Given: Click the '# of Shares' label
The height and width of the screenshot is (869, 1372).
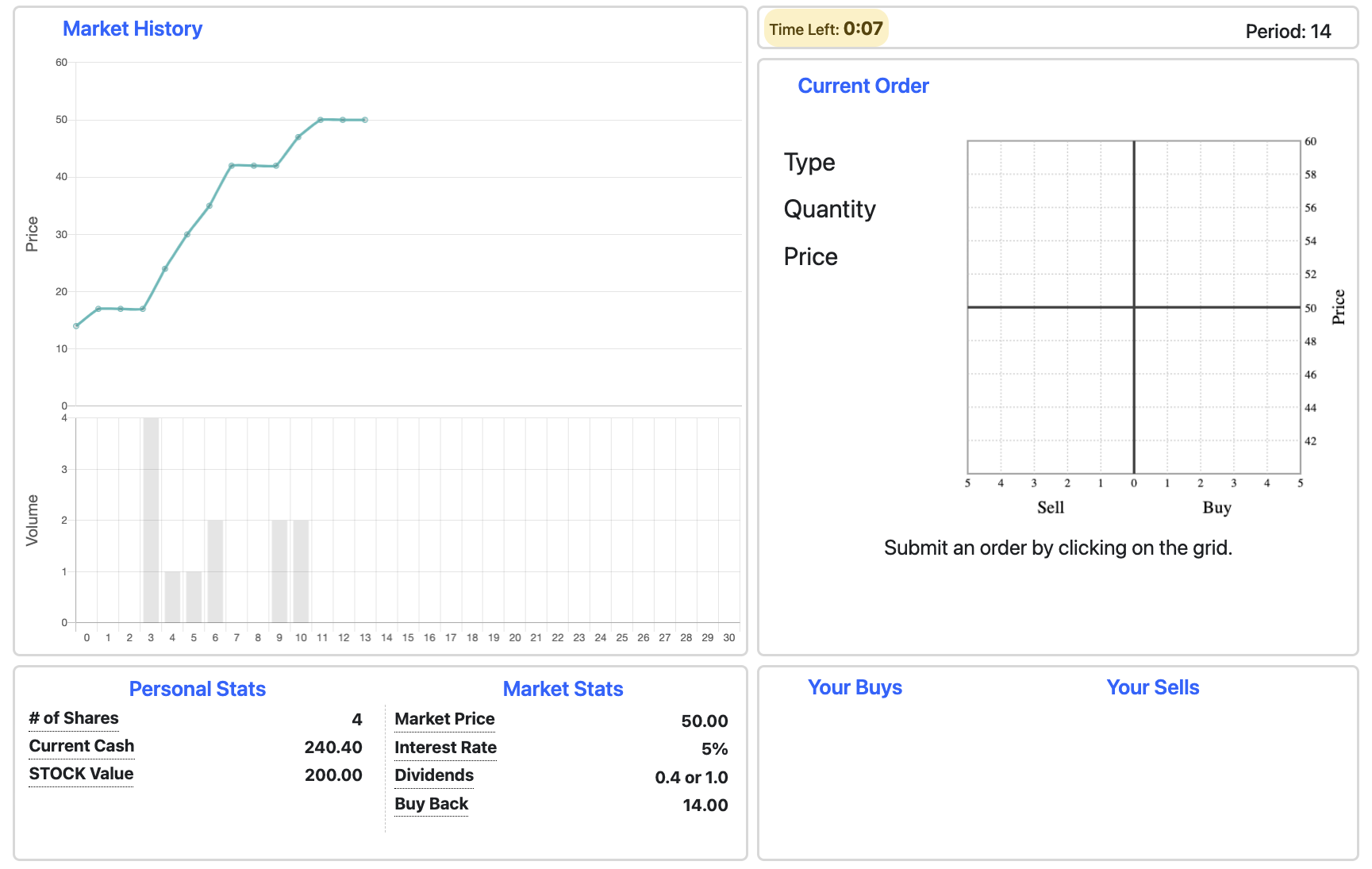Looking at the screenshot, I should (x=74, y=718).
